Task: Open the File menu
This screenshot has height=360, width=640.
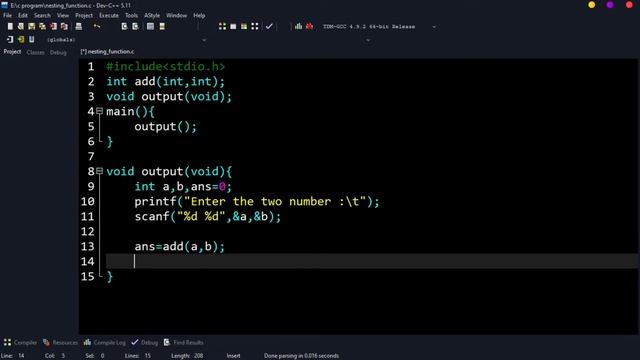Action: click(x=8, y=16)
